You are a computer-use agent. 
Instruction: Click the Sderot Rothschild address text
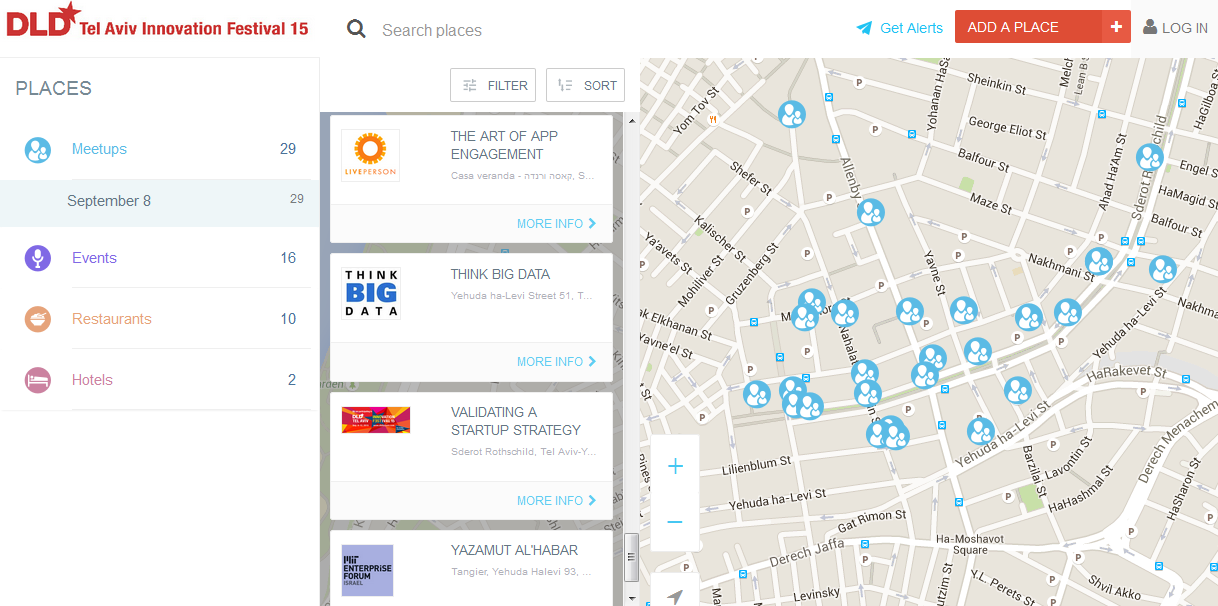click(x=523, y=452)
